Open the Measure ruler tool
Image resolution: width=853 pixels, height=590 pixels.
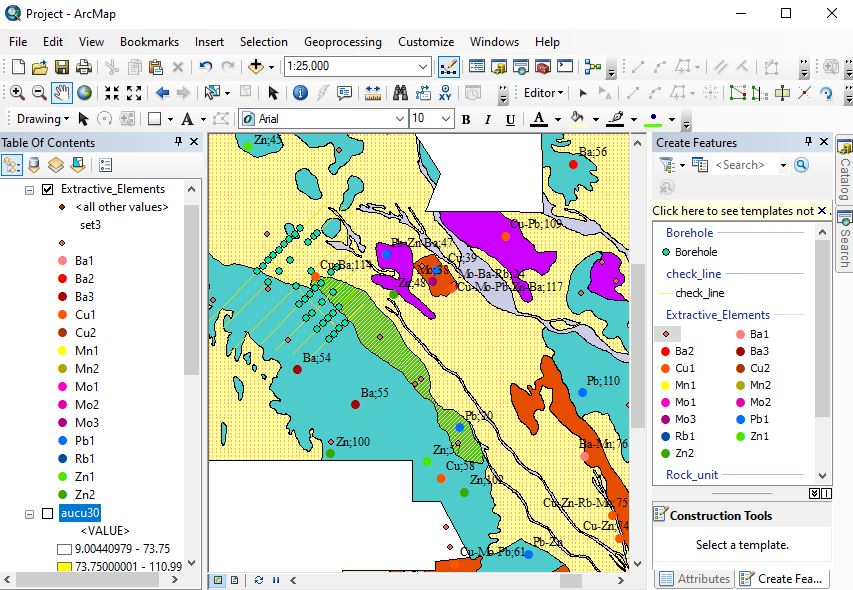coord(373,93)
